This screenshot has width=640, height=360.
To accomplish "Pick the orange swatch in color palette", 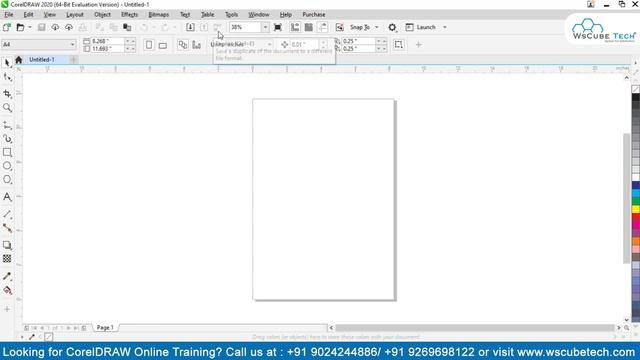I will [636, 241].
